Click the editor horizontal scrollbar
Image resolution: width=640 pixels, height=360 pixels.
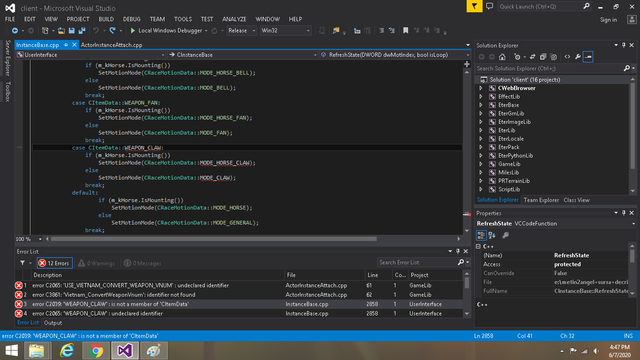pos(213,239)
